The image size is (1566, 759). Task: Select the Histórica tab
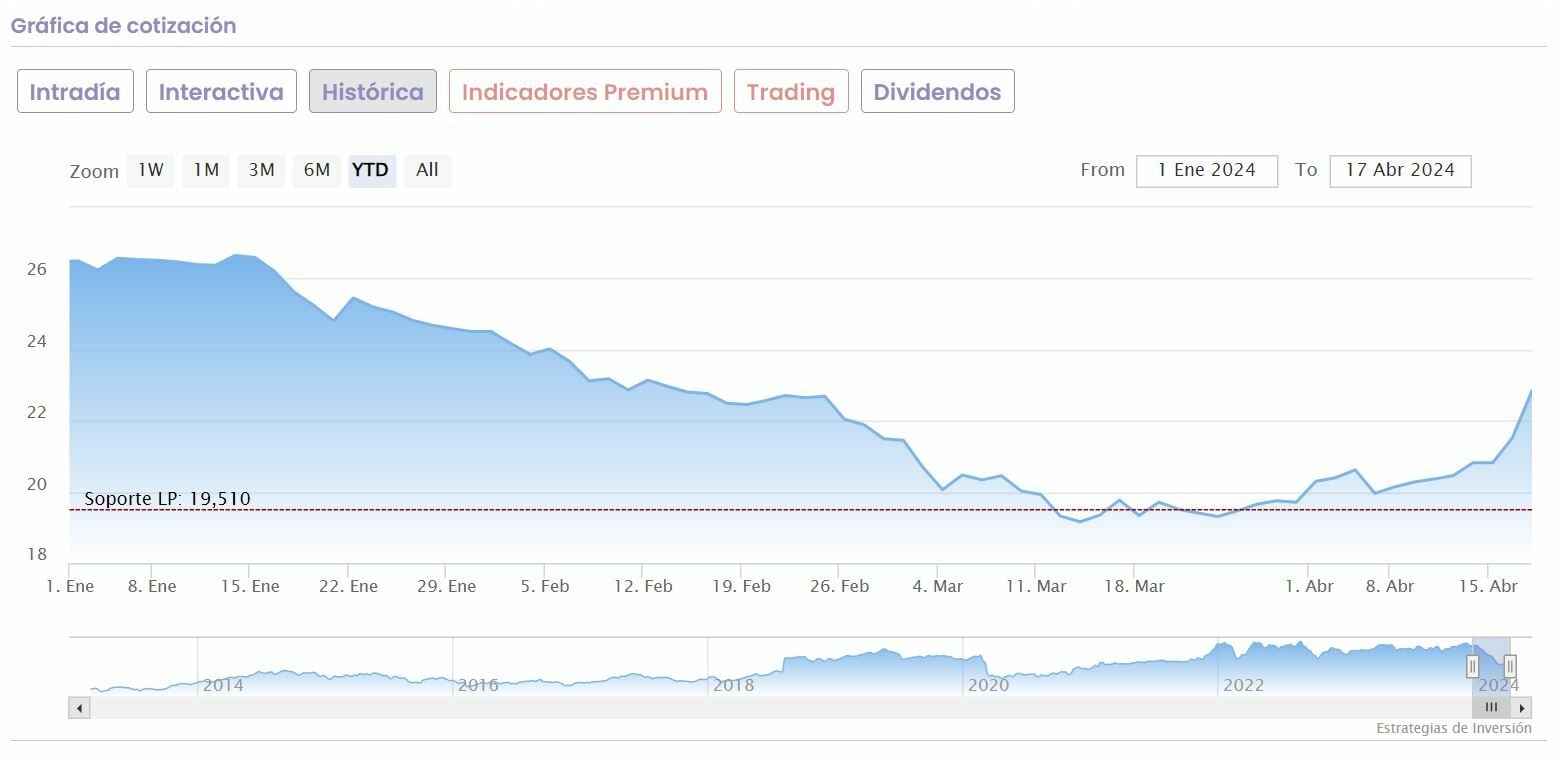pyautogui.click(x=373, y=92)
